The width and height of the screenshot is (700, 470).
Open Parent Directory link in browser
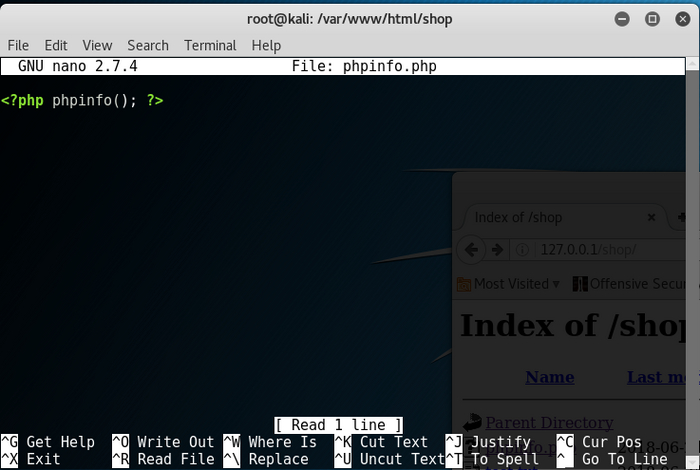click(x=549, y=422)
